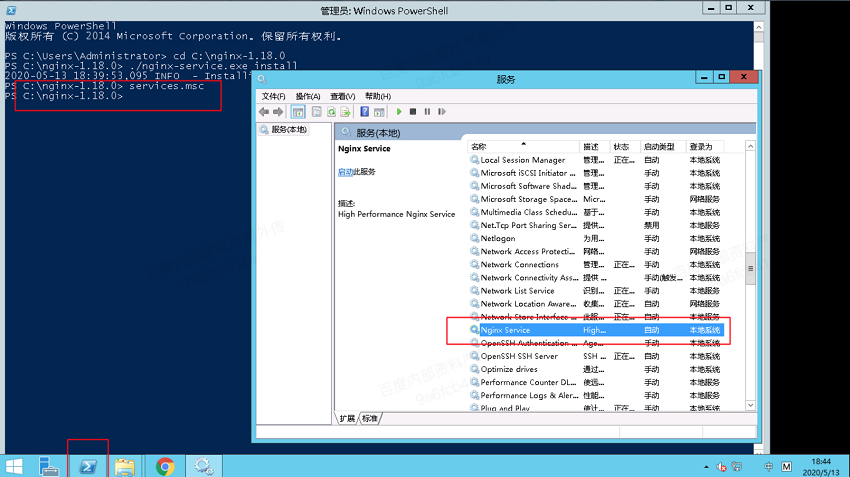850x477 pixels.
Task: Sort by the 登录为 column header
Action: (x=705, y=146)
